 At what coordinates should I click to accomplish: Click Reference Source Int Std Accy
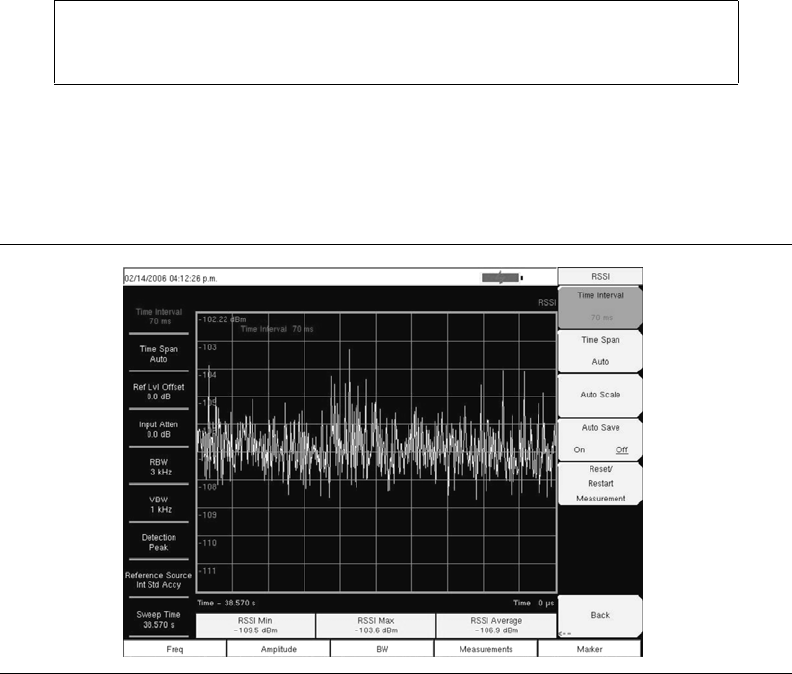point(159,580)
